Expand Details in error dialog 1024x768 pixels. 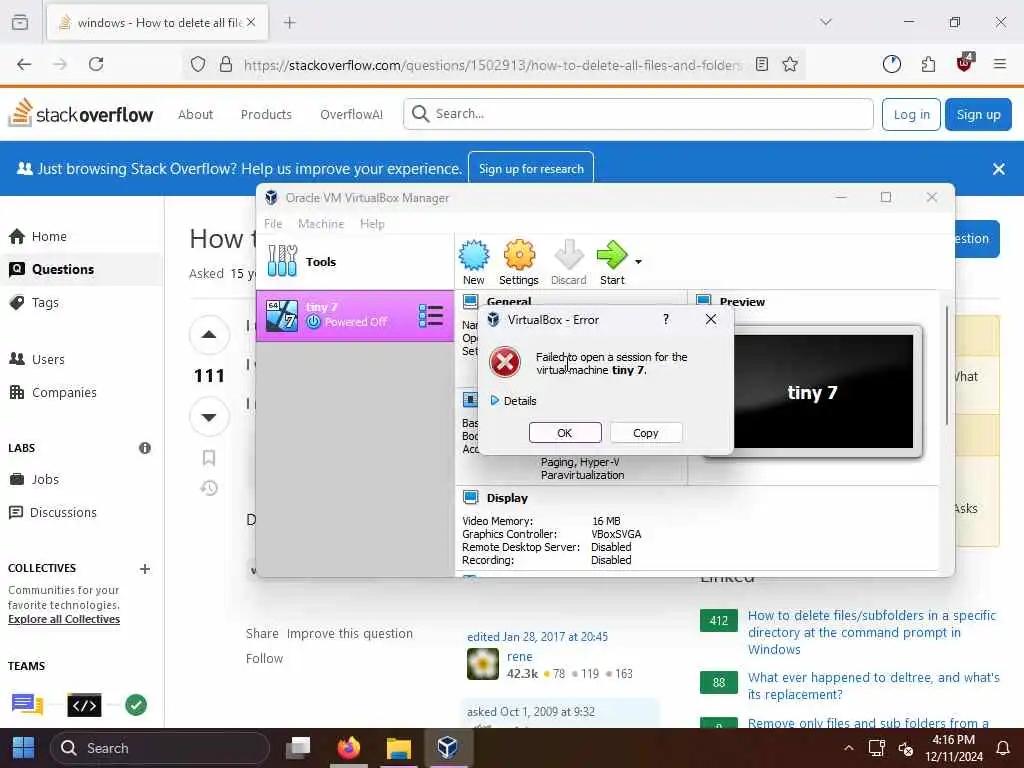[x=513, y=401]
